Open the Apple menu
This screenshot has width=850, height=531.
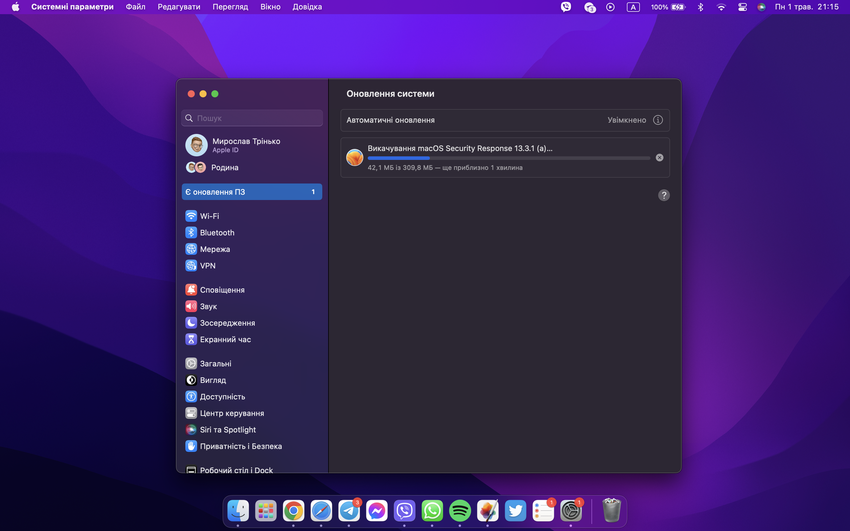[15, 7]
